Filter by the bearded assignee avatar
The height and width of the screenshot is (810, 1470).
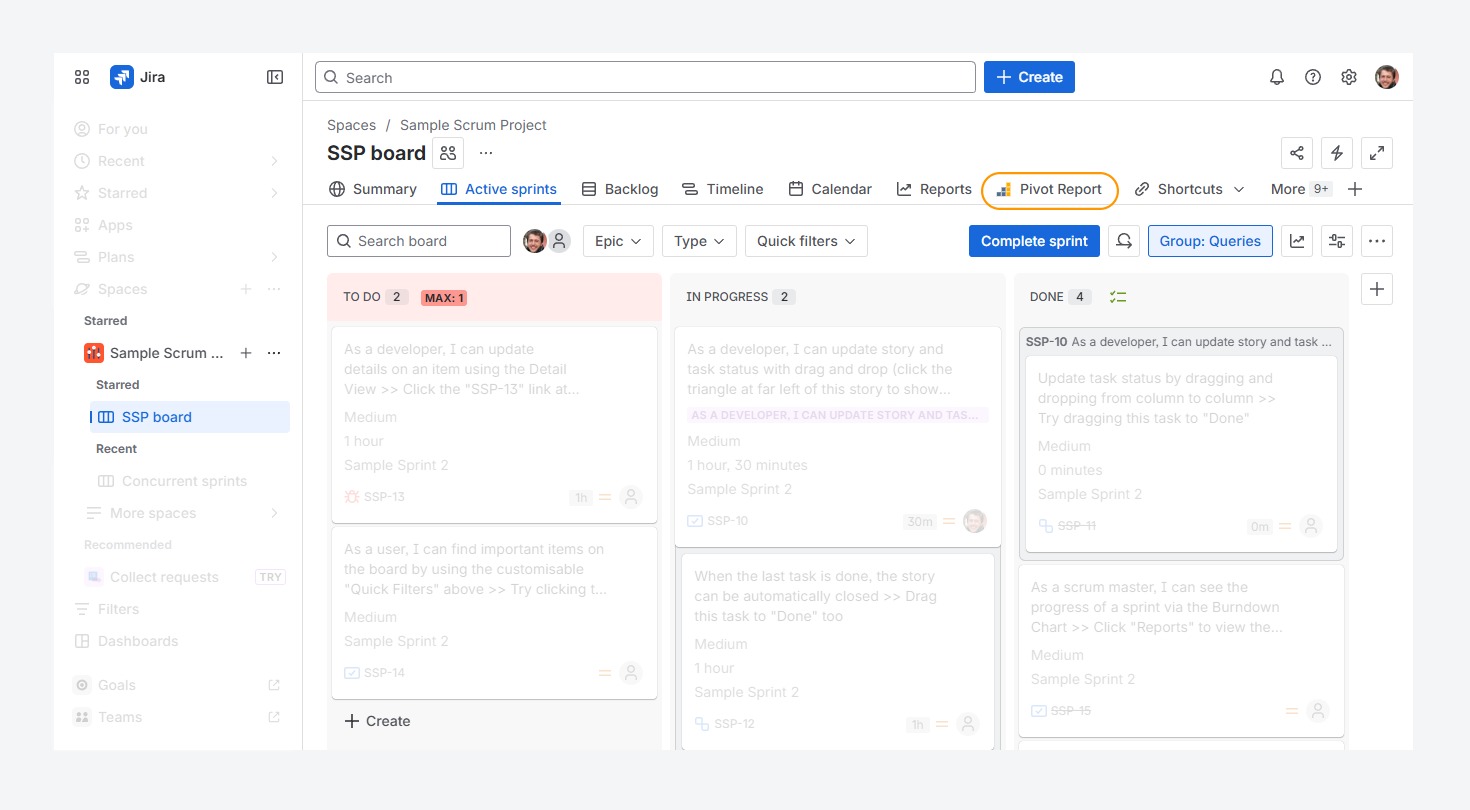coord(535,241)
